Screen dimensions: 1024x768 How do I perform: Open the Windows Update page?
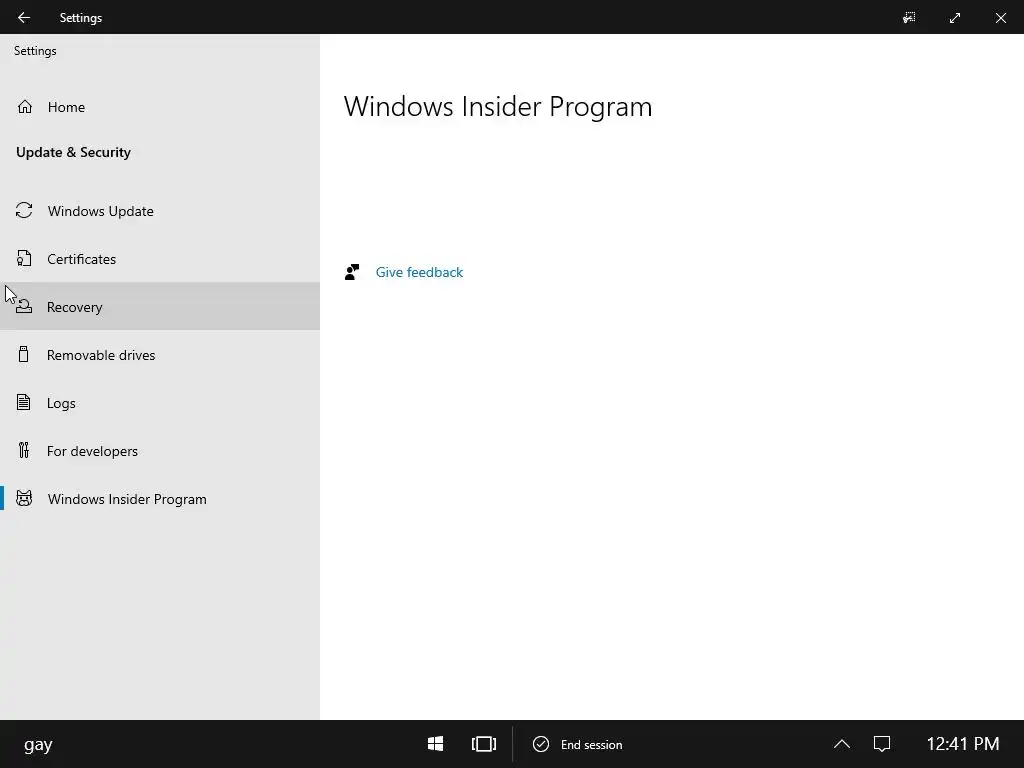[x=160, y=210]
